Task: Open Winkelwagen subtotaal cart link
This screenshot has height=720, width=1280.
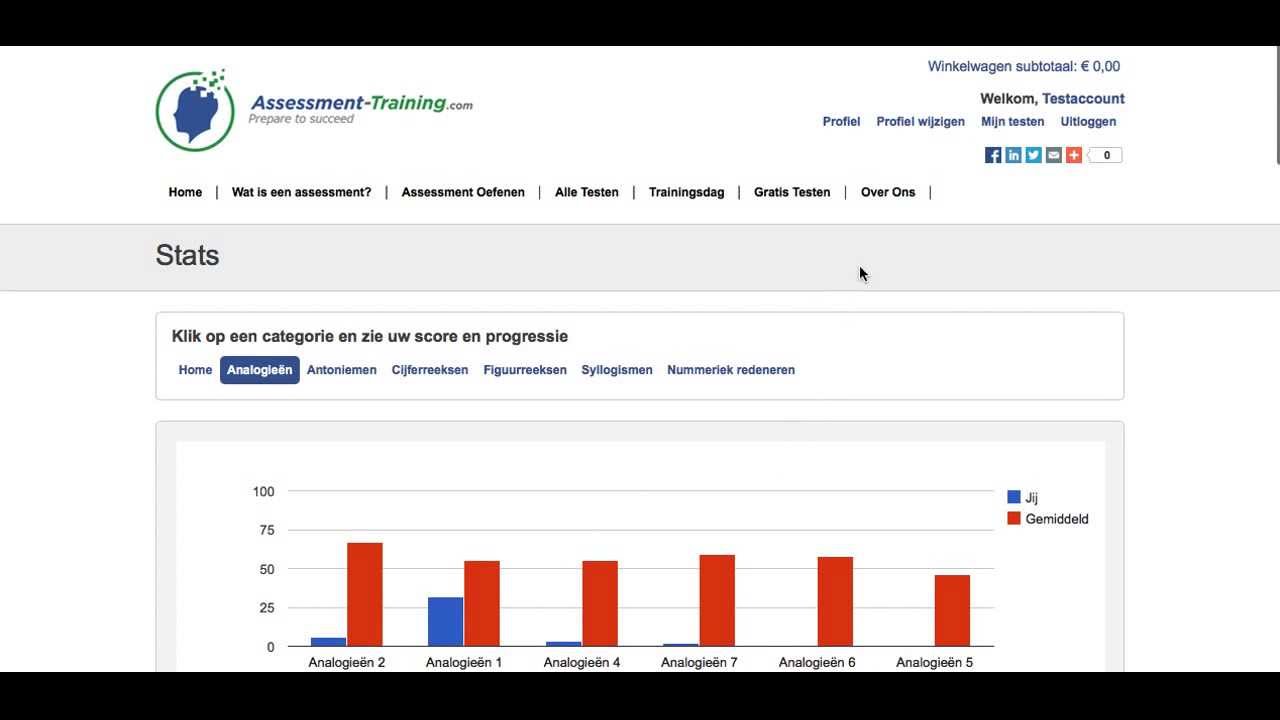Action: pyautogui.click(x=1024, y=67)
